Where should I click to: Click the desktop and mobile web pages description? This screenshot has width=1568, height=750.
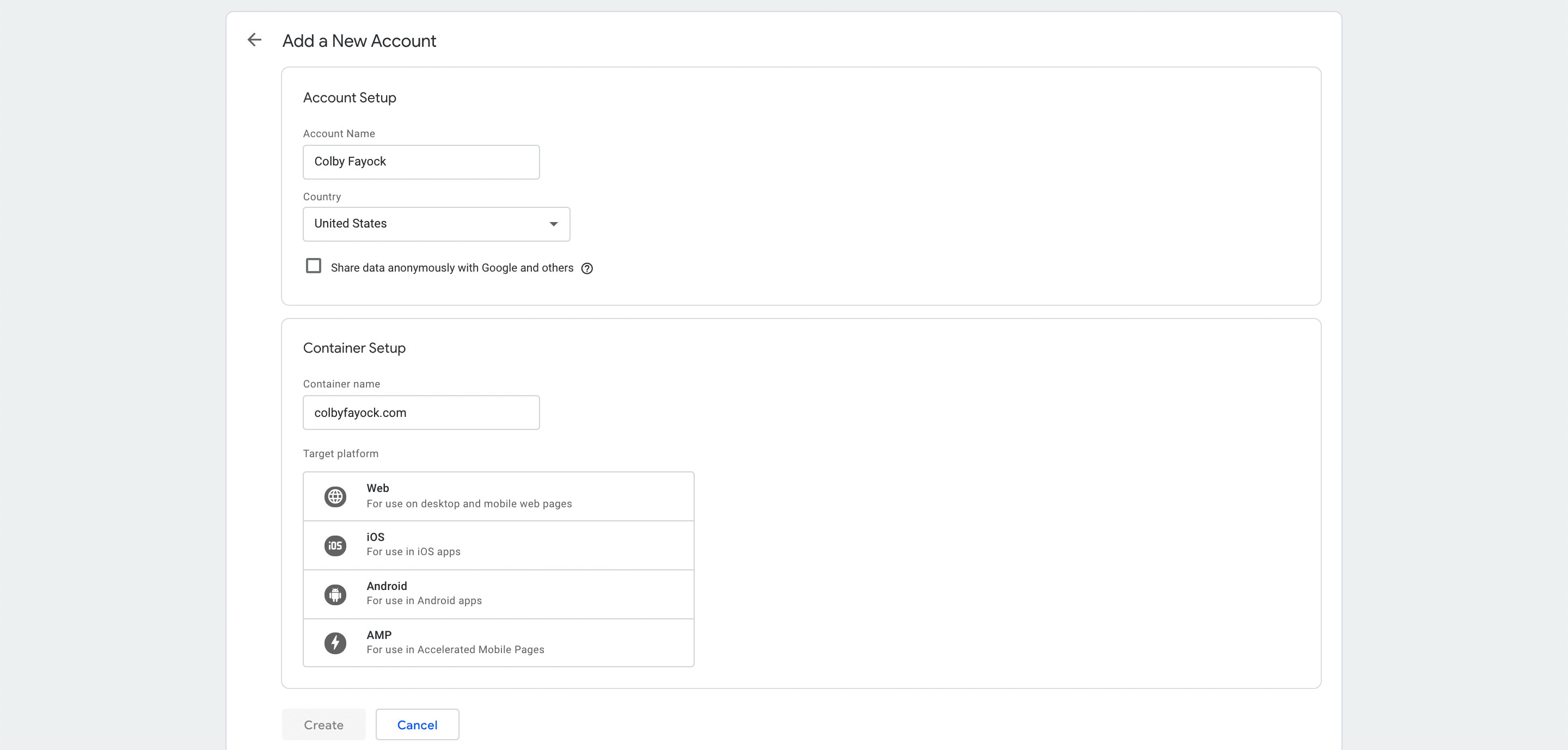click(x=469, y=504)
